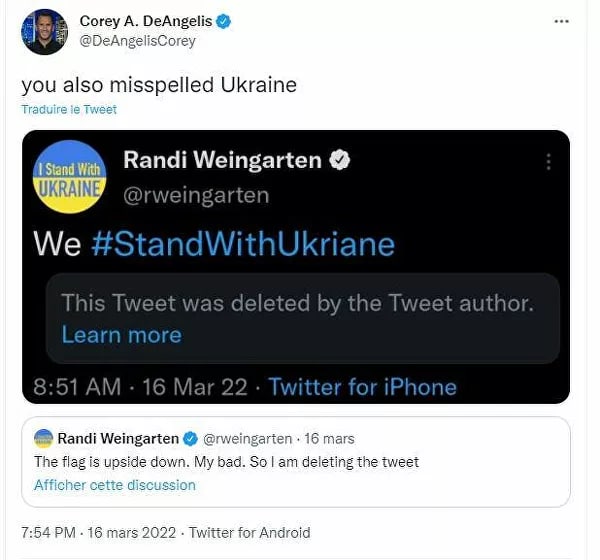The height and width of the screenshot is (560, 600).
Task: Click the verified badge in the dark screenshot
Action: pyautogui.click(x=340, y=160)
